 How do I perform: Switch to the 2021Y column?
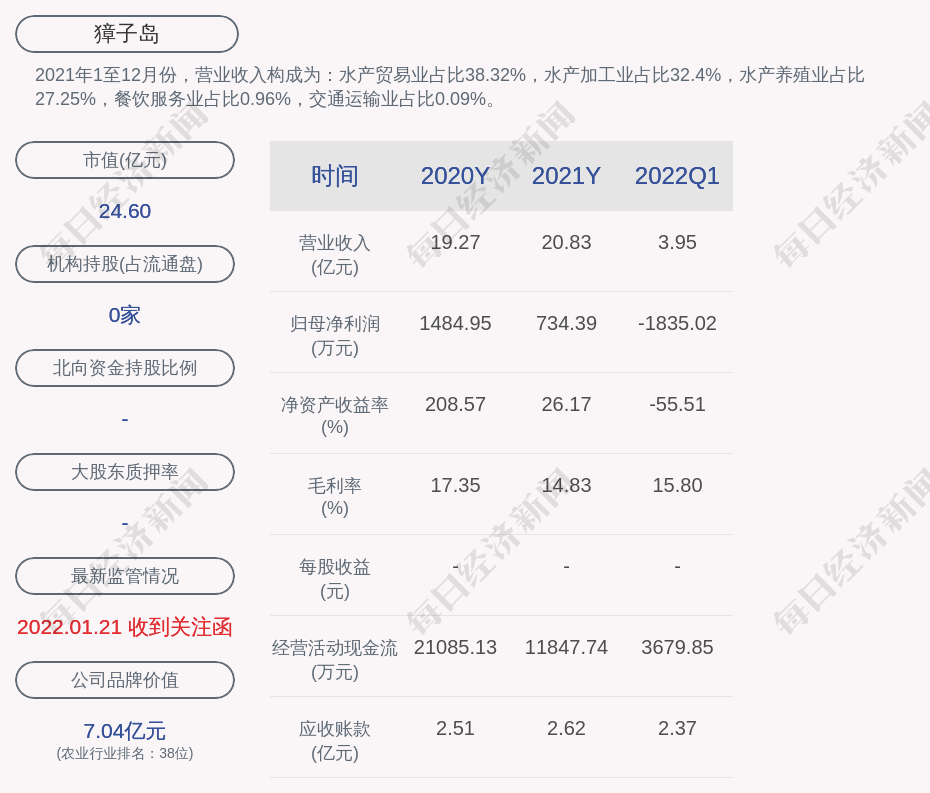[566, 176]
